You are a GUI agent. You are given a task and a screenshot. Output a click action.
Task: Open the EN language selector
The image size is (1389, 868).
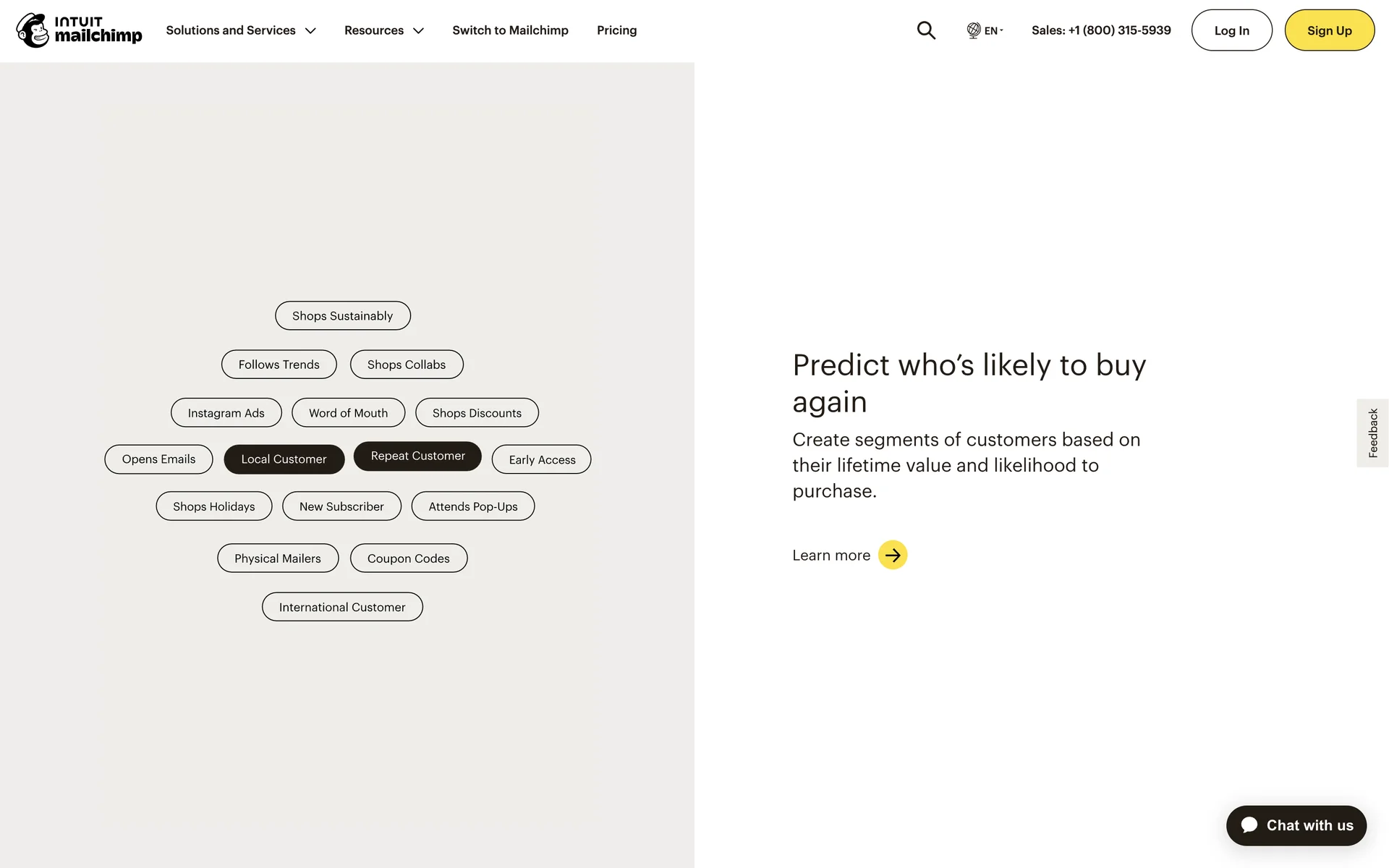[x=993, y=30]
